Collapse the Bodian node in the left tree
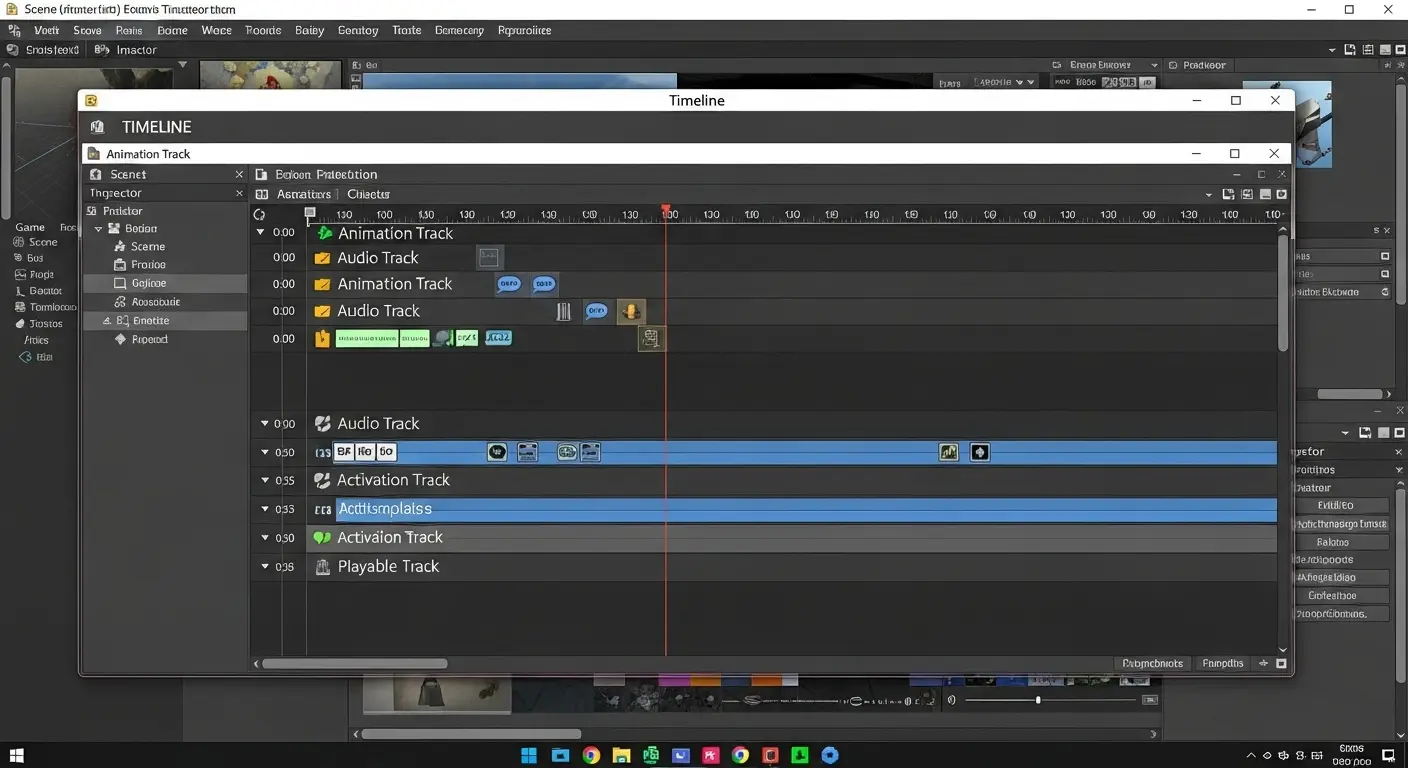The height and width of the screenshot is (768, 1408). 99,228
